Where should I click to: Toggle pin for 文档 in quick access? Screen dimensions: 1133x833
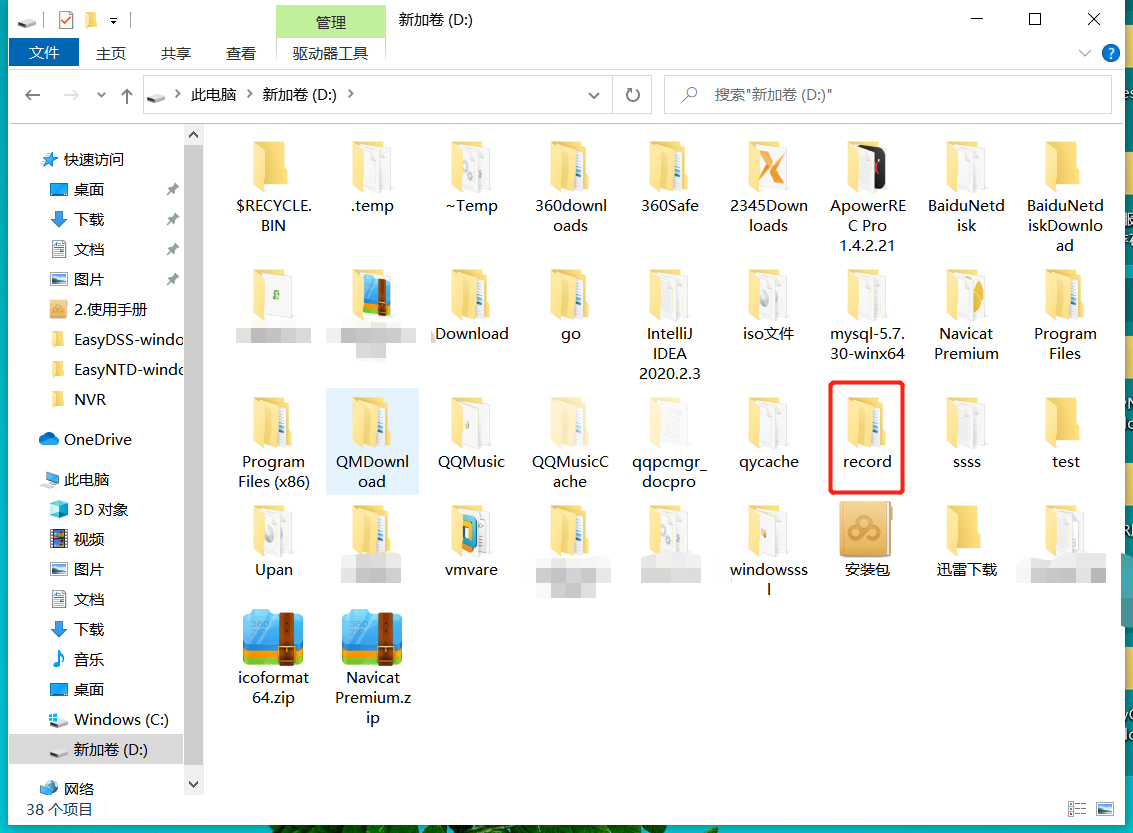(x=172, y=249)
